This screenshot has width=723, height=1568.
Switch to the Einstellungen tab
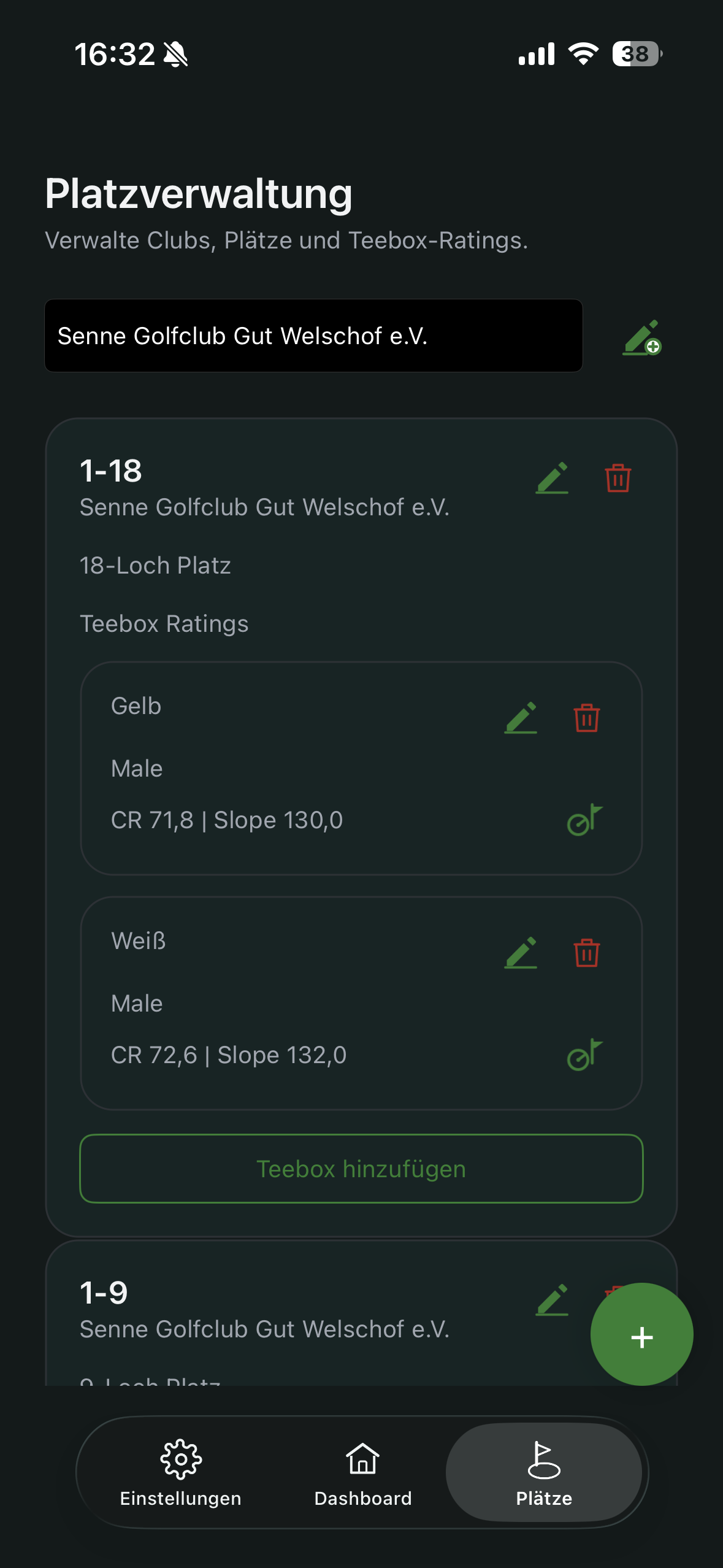point(180,1472)
